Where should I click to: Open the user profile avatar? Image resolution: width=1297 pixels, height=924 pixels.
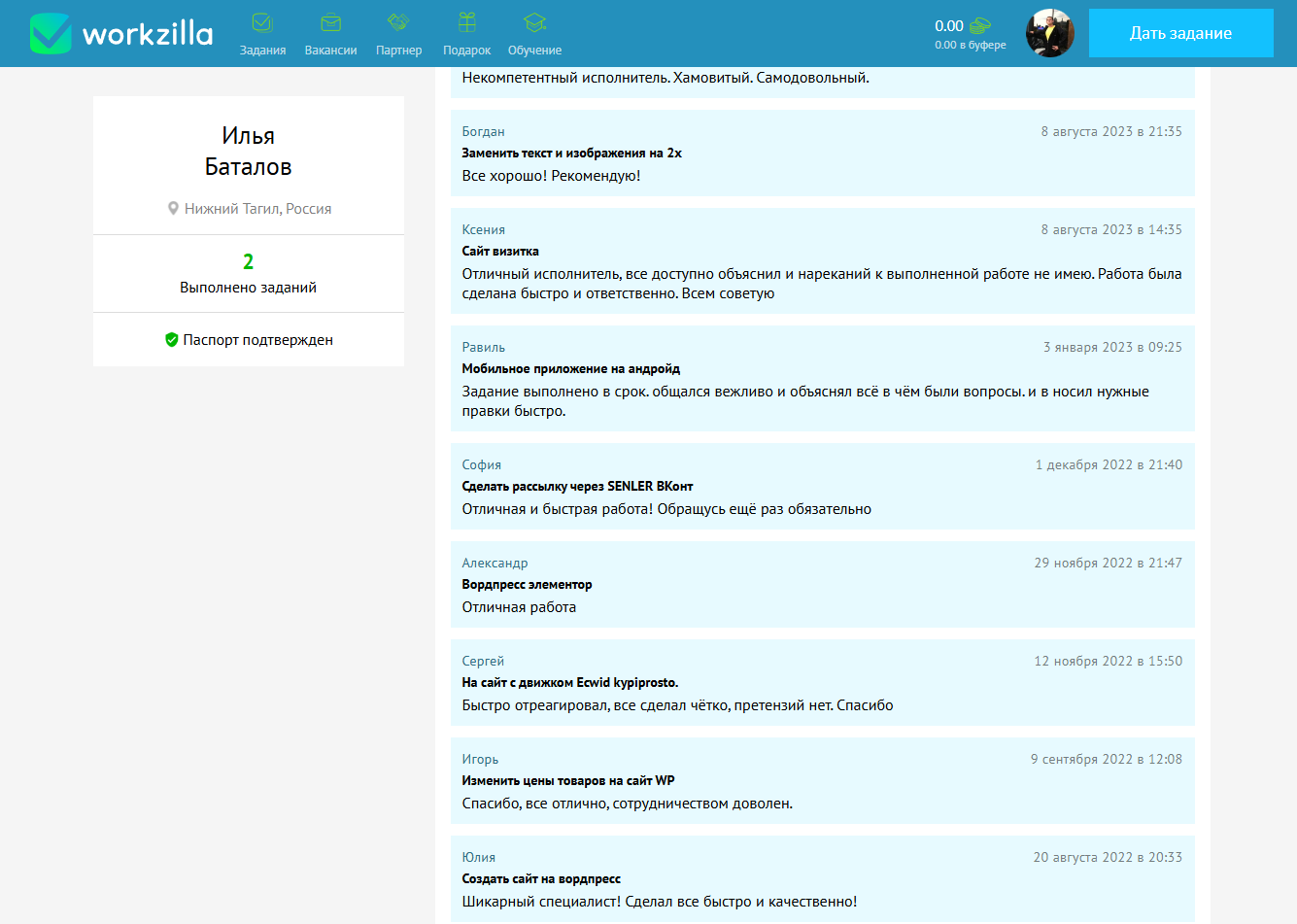pyautogui.click(x=1049, y=33)
